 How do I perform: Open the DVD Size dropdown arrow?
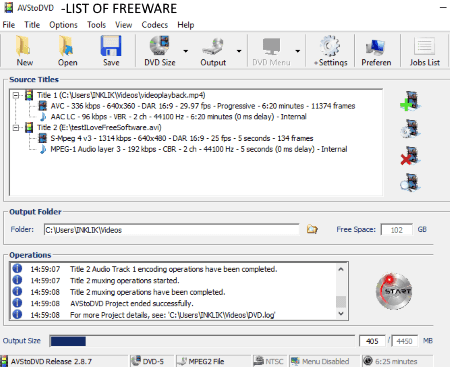[186, 51]
